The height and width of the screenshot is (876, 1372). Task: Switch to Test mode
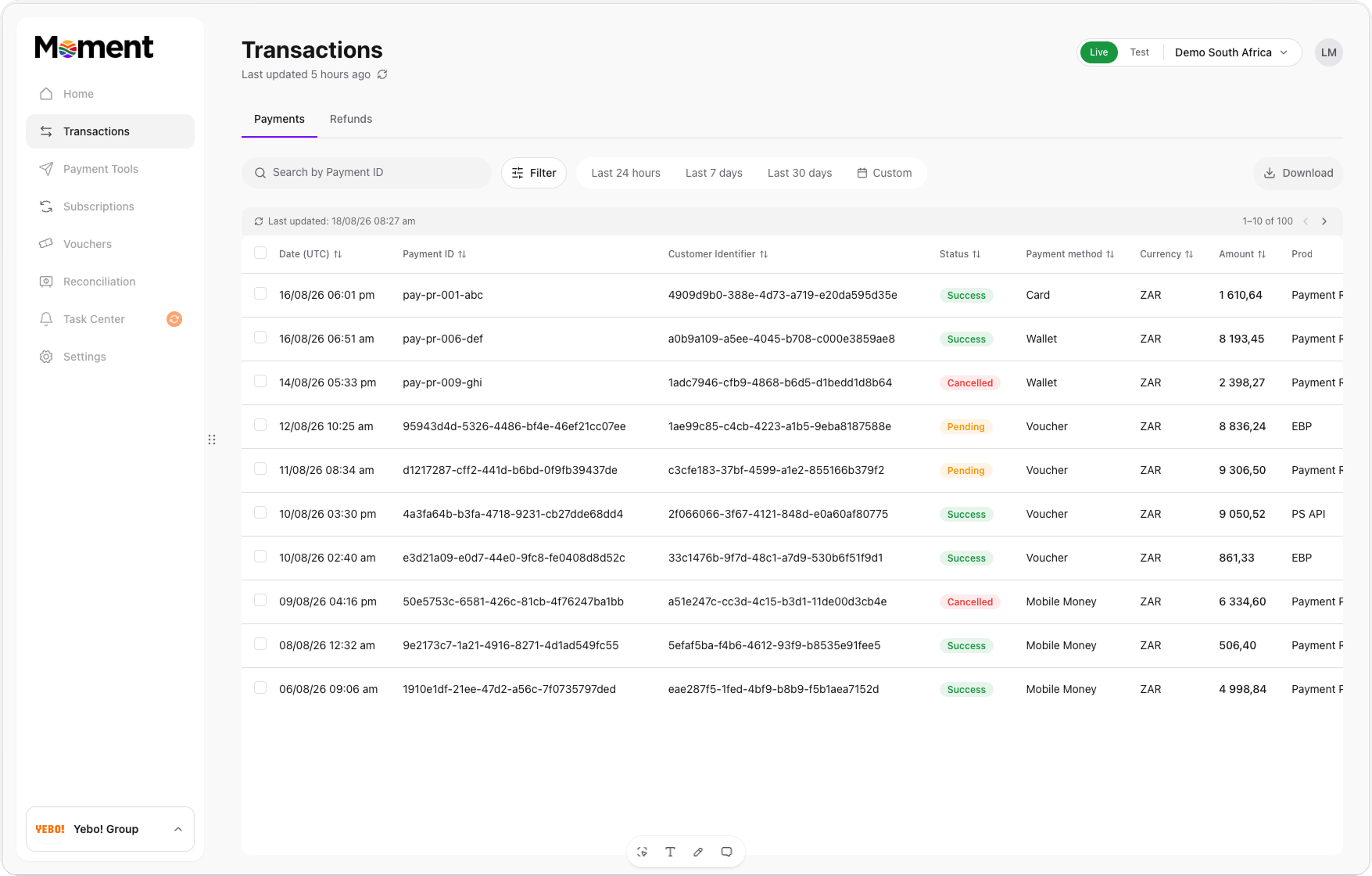click(x=1139, y=52)
